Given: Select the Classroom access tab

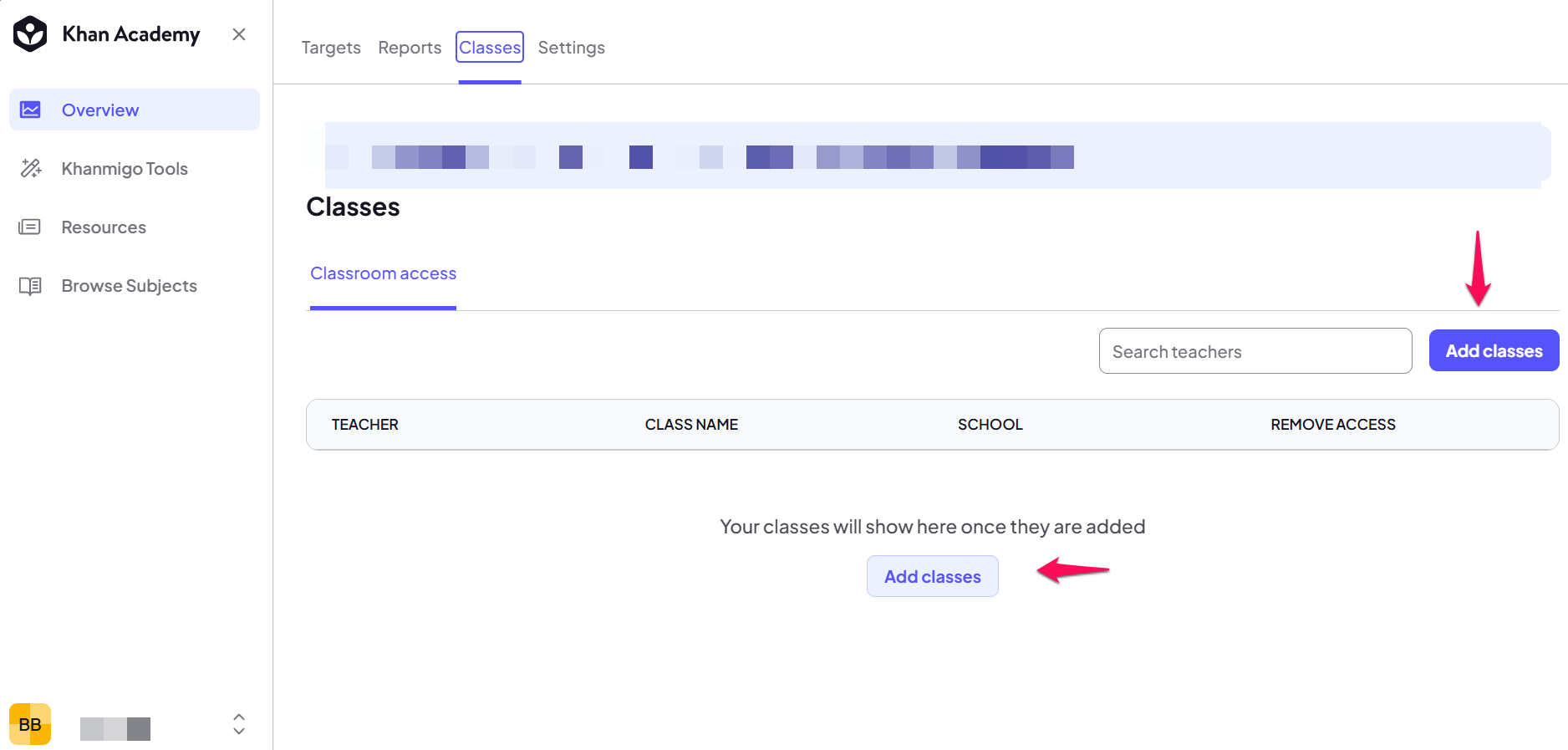Looking at the screenshot, I should coord(384,273).
